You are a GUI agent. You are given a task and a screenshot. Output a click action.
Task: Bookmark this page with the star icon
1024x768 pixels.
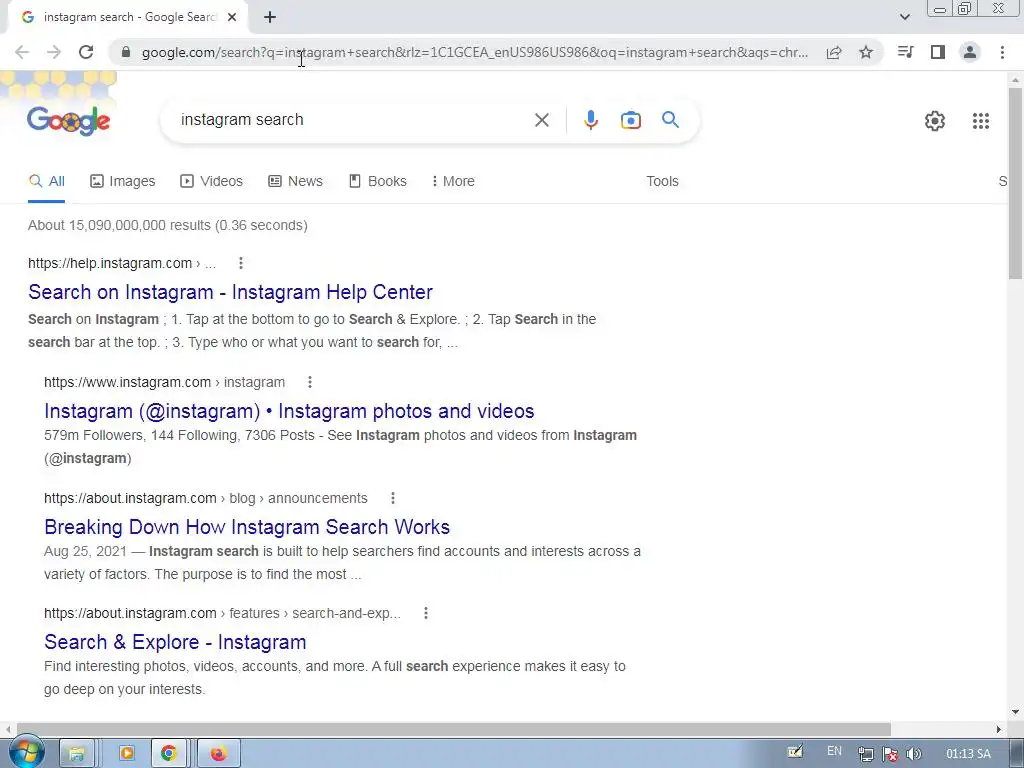tap(866, 52)
